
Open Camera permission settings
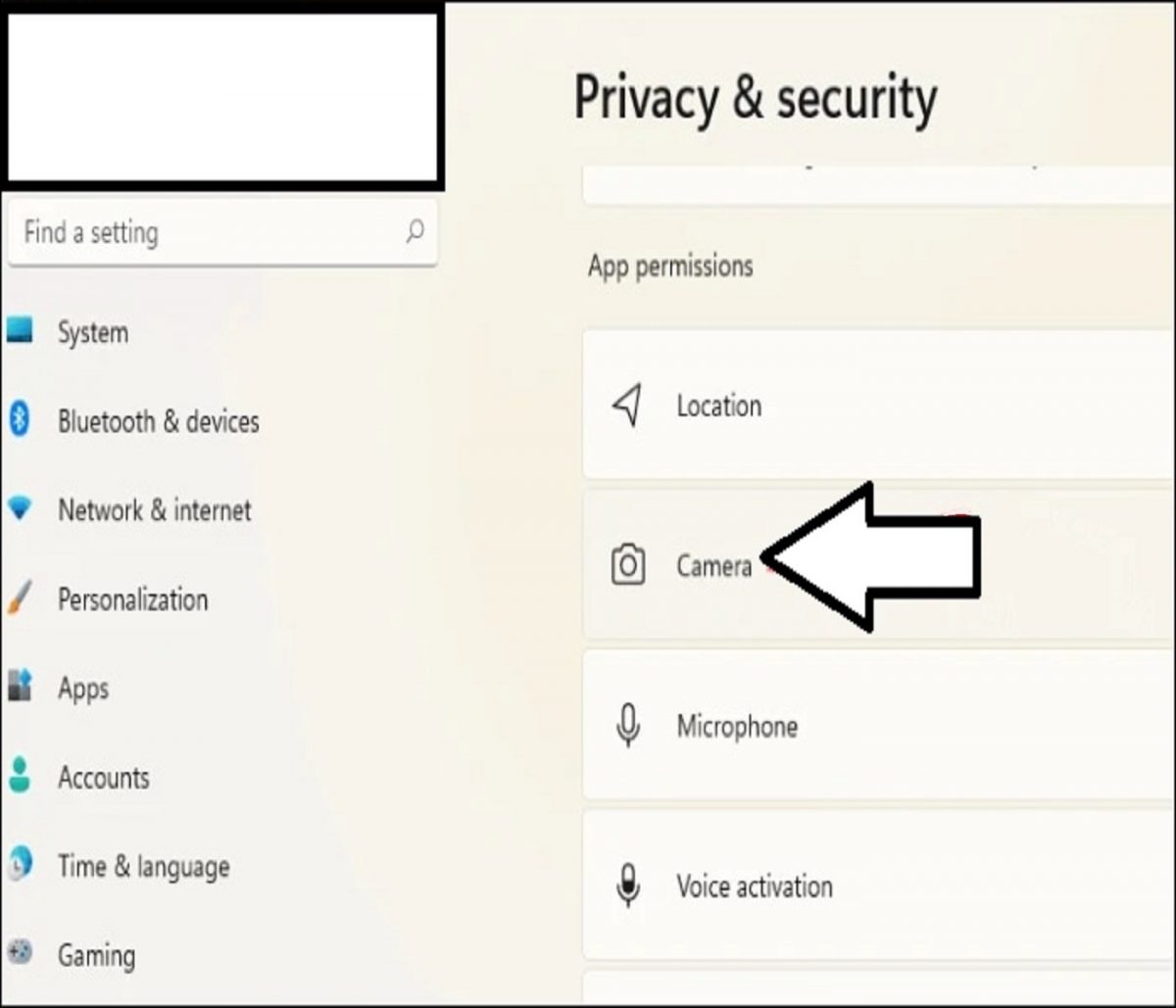coord(713,566)
